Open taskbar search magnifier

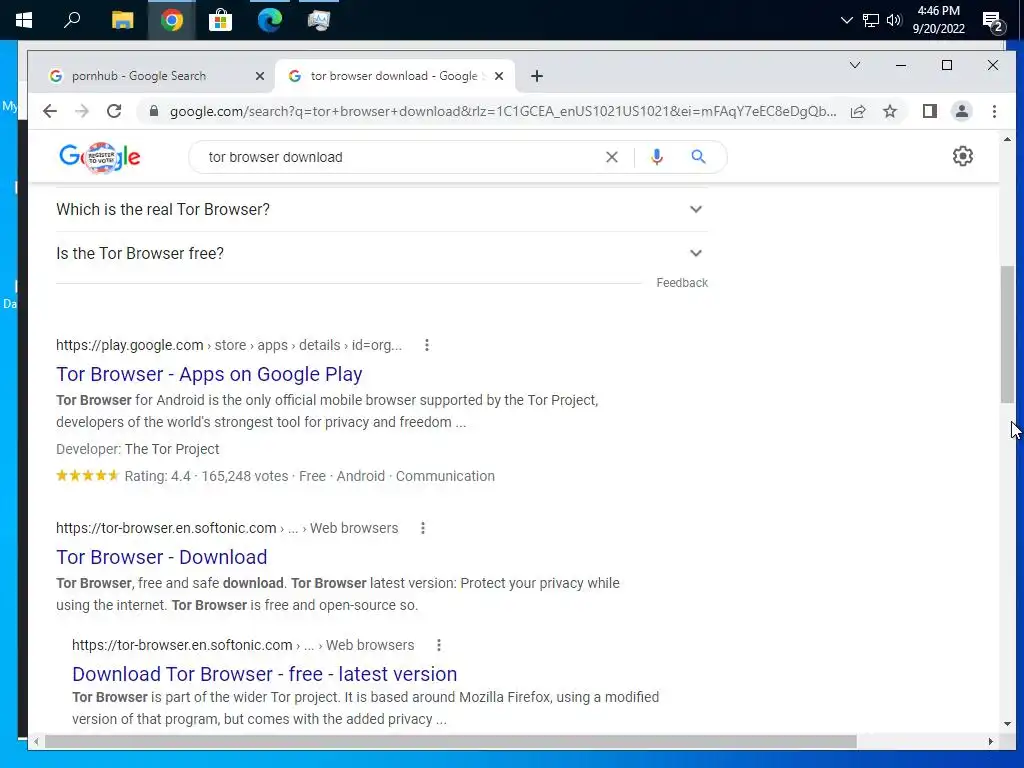pos(72,20)
